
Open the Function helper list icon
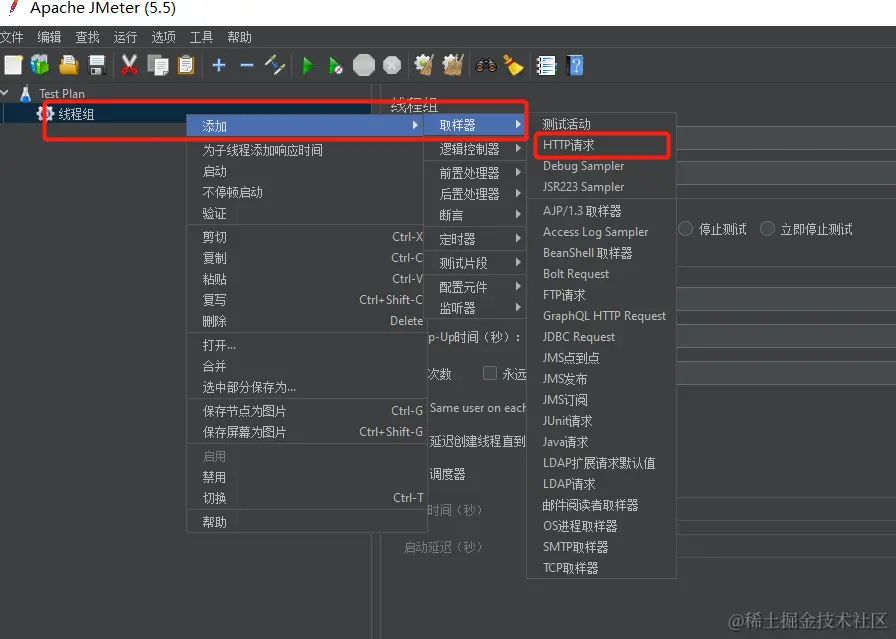(546, 65)
